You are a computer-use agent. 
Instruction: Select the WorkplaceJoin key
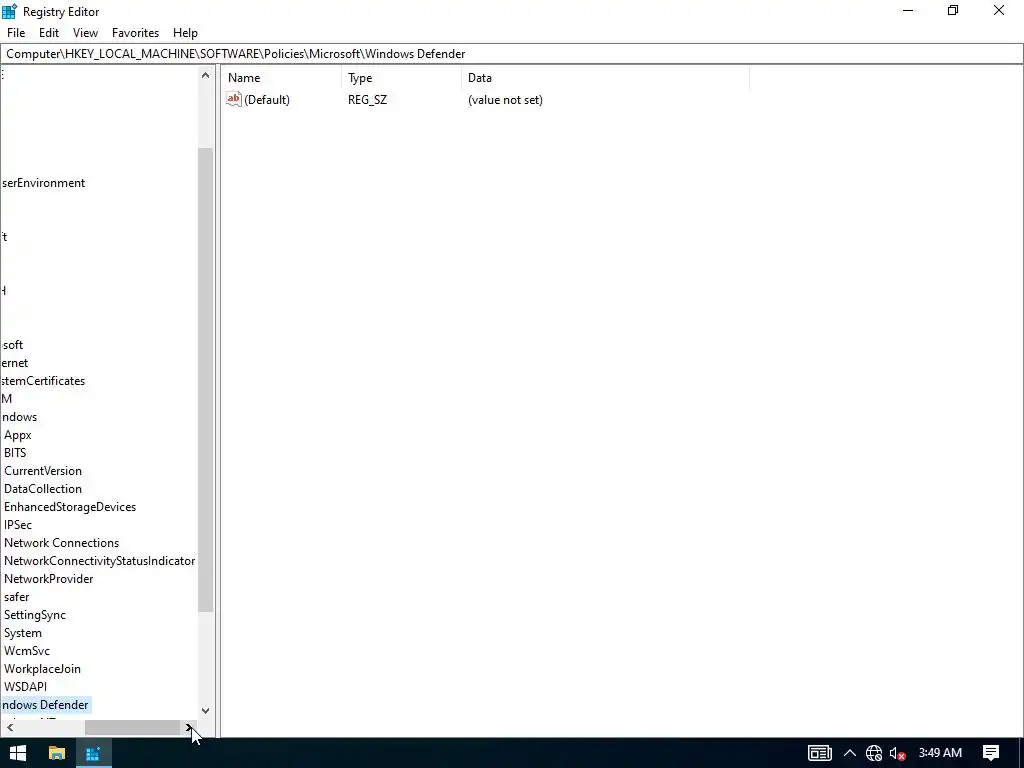pos(42,669)
